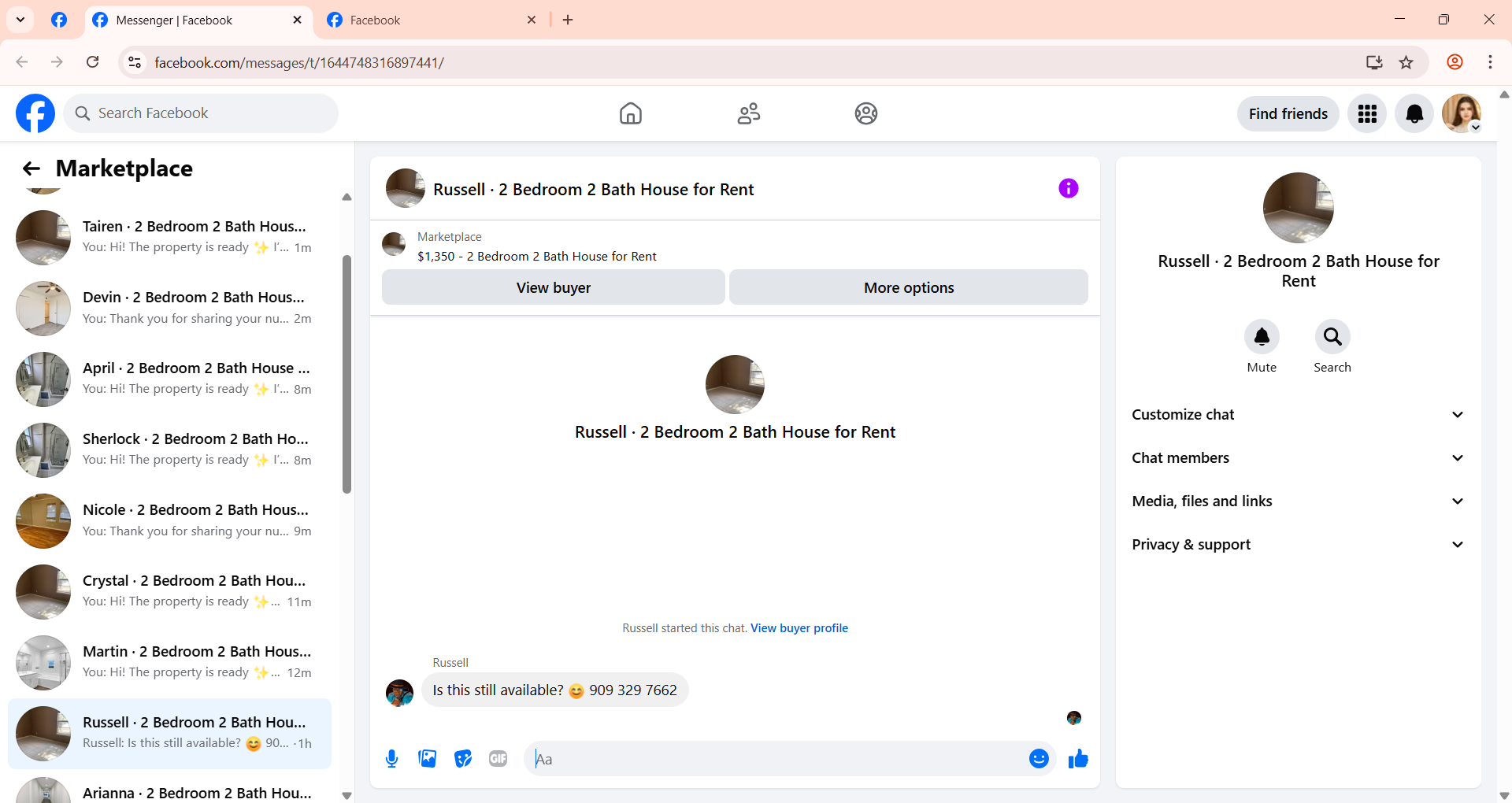Click the View buyer button
The height and width of the screenshot is (803, 1512).
tap(553, 287)
